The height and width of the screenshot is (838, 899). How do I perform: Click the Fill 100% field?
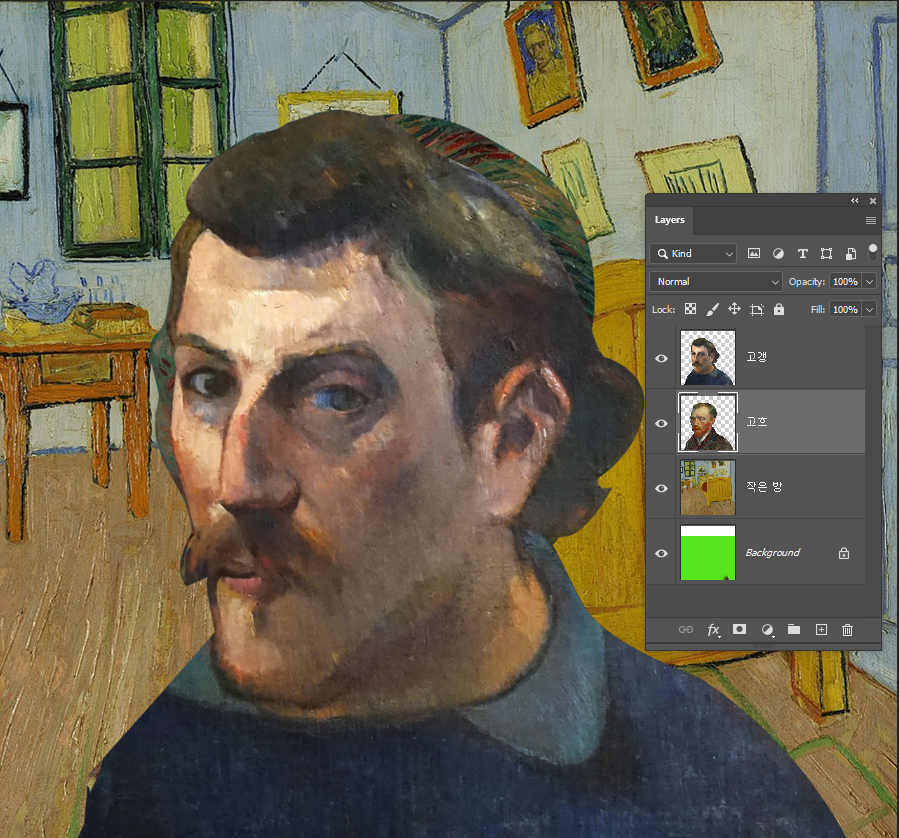click(x=846, y=310)
